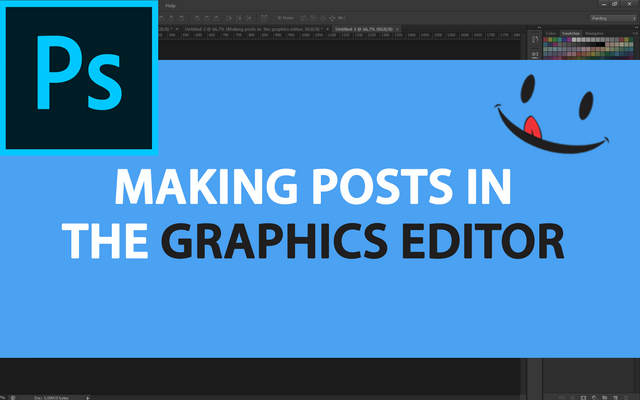The height and width of the screenshot is (400, 640).
Task: Minimize the Photoshop window
Action: (604, 4)
